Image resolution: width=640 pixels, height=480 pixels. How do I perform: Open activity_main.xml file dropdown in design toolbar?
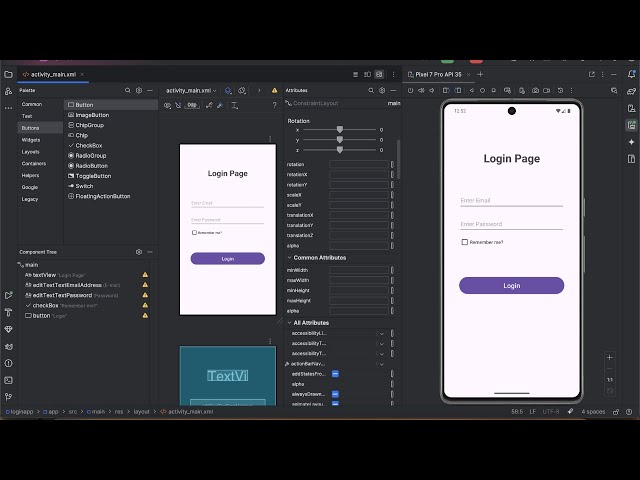pos(191,90)
